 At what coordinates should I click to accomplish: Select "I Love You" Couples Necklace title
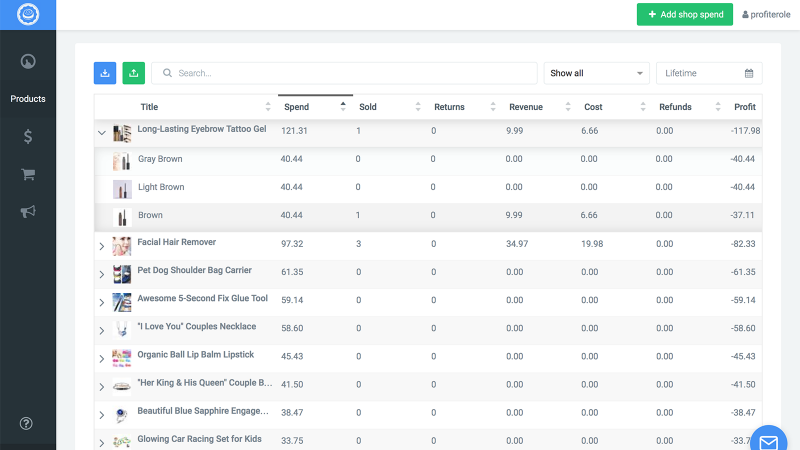coord(196,326)
